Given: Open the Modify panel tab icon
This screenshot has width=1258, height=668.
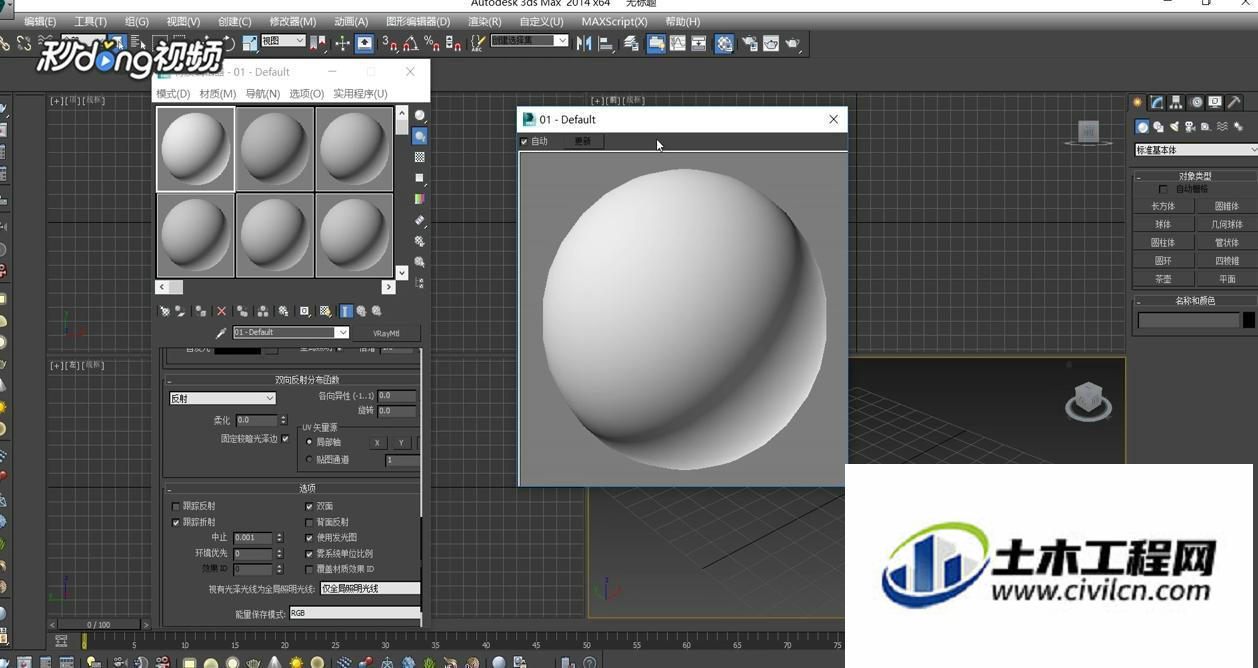Looking at the screenshot, I should coord(1157,102).
